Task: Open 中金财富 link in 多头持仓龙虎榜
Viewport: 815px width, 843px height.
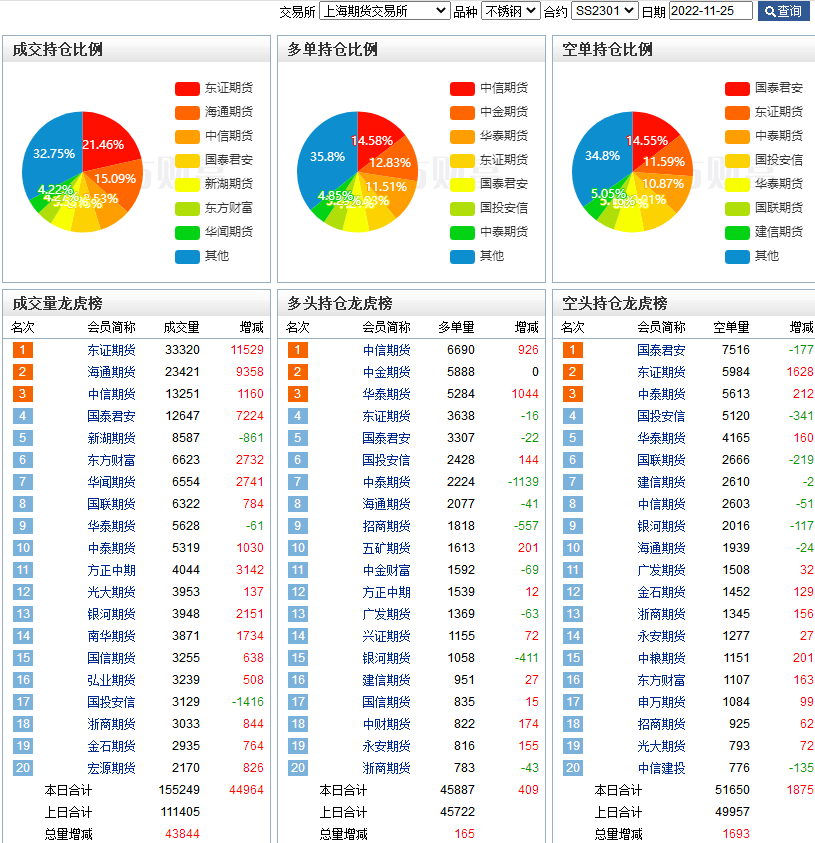Action: pyautogui.click(x=387, y=570)
